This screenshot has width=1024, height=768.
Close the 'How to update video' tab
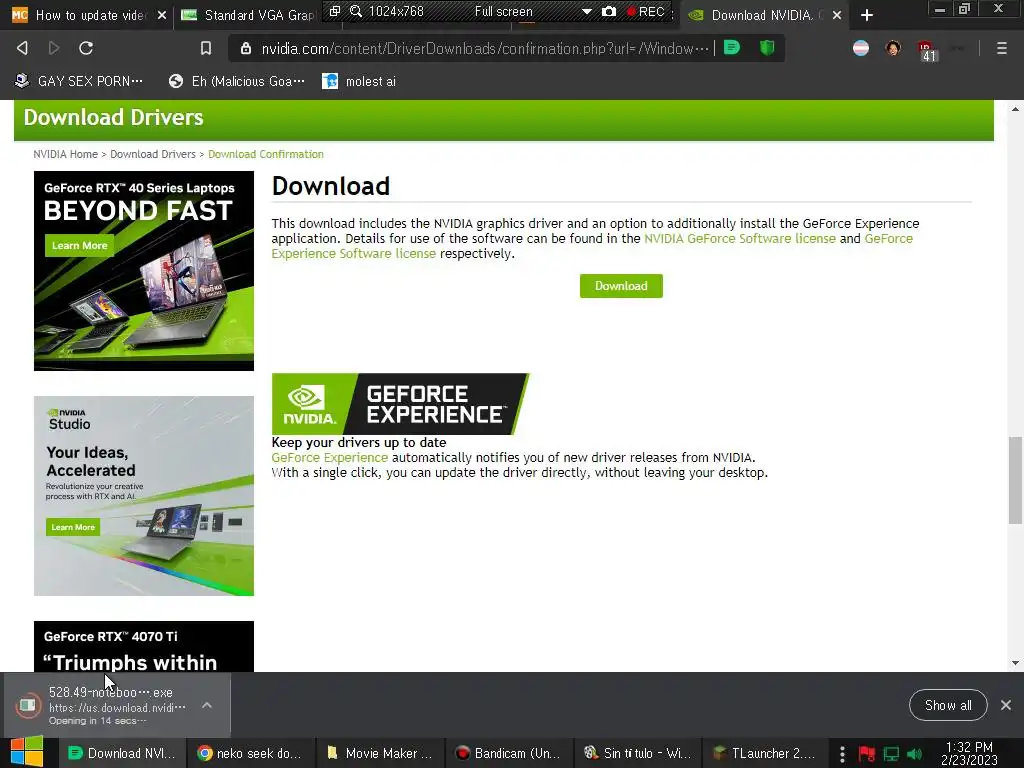pos(162,15)
